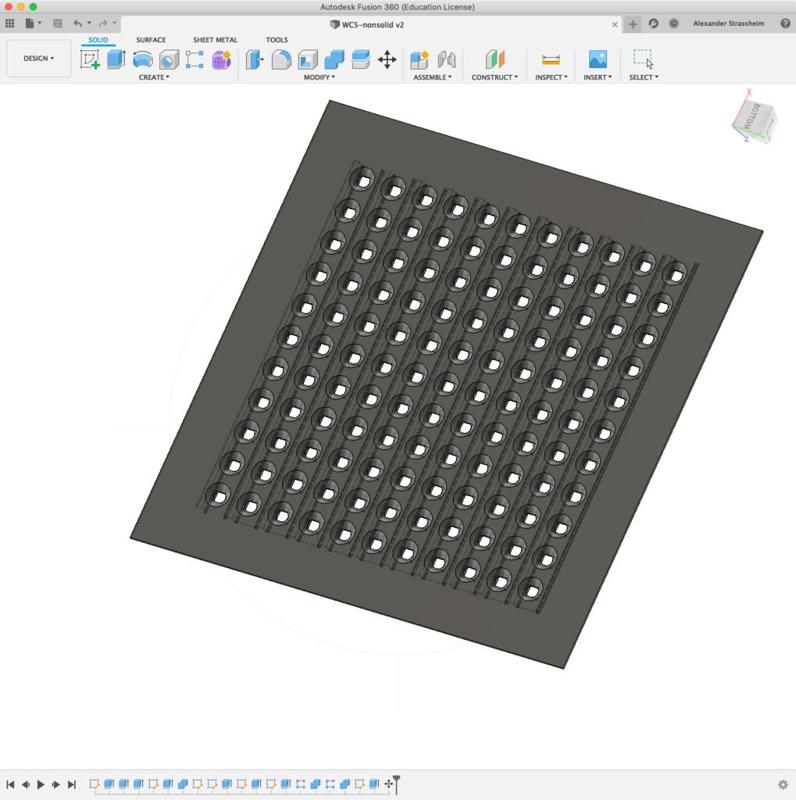Viewport: 796px width, 800px height.
Task: Click the Measure tool in Inspect
Action: pyautogui.click(x=550, y=60)
